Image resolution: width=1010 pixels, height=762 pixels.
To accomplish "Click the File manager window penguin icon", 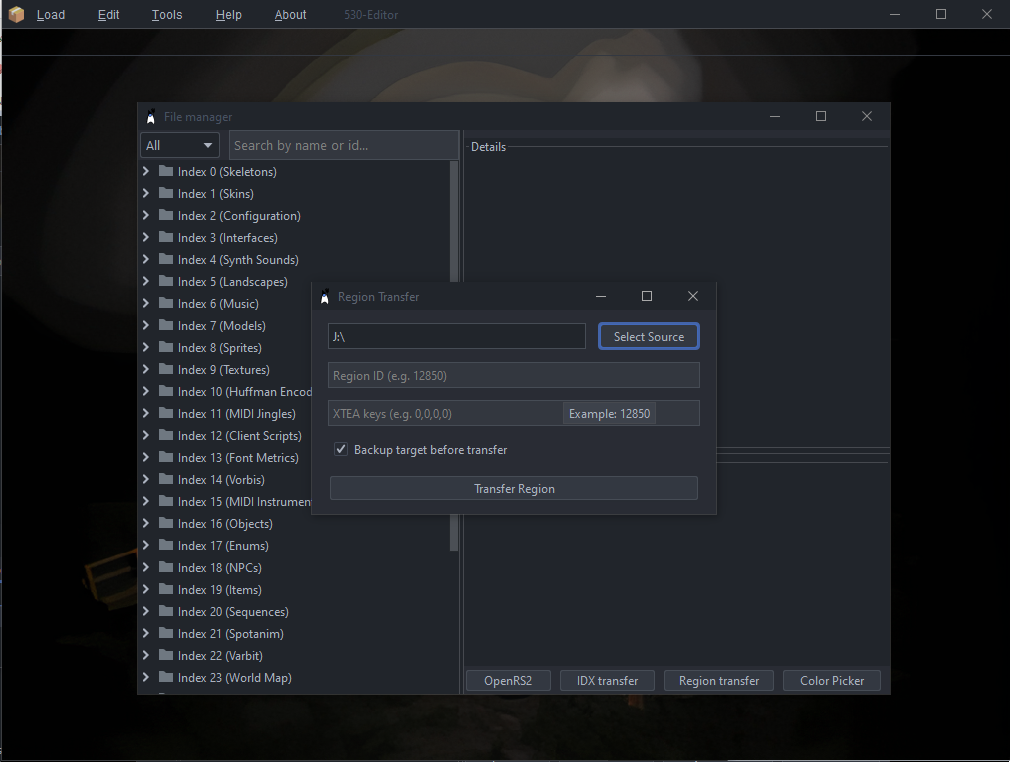I will pos(151,117).
